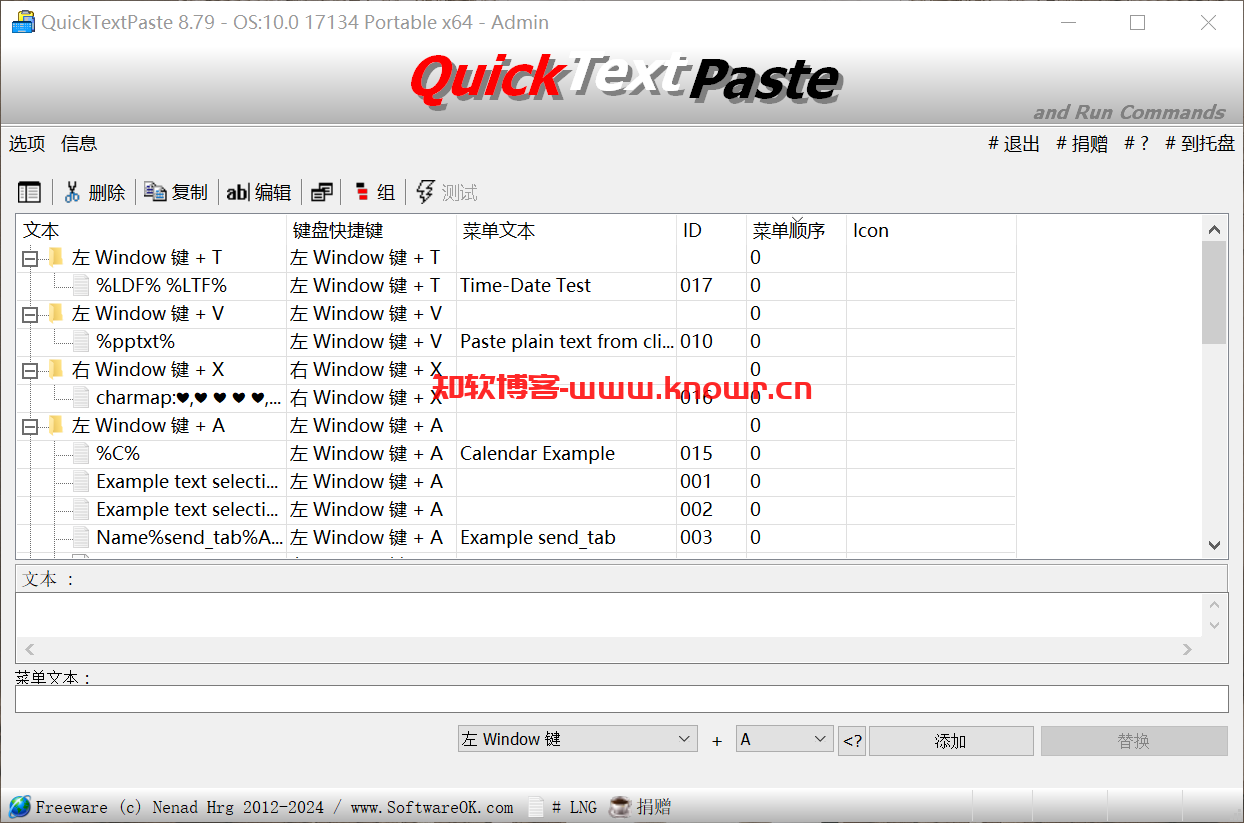Open the 选项 menu
Viewport: 1244px width, 823px height.
pyautogui.click(x=27, y=143)
